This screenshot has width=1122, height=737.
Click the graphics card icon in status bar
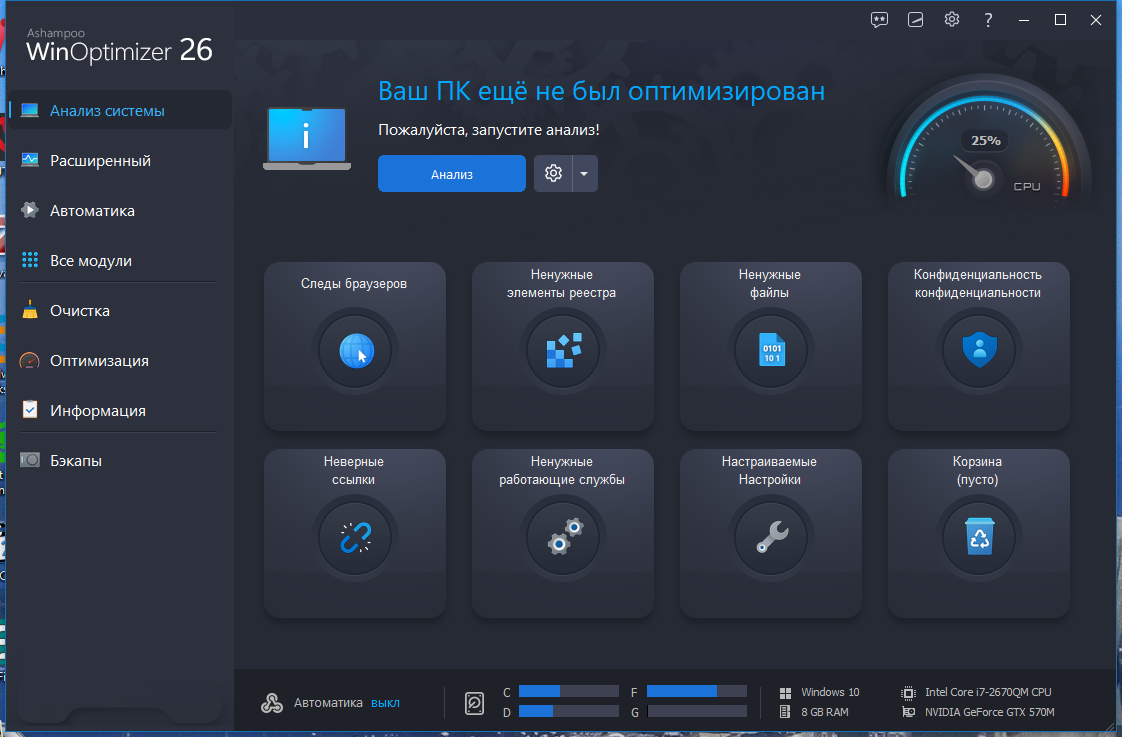[908, 712]
